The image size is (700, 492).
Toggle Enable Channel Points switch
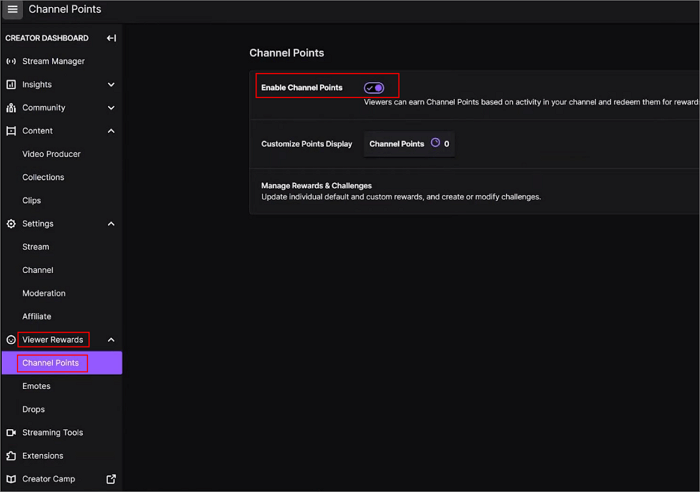[x=374, y=88]
